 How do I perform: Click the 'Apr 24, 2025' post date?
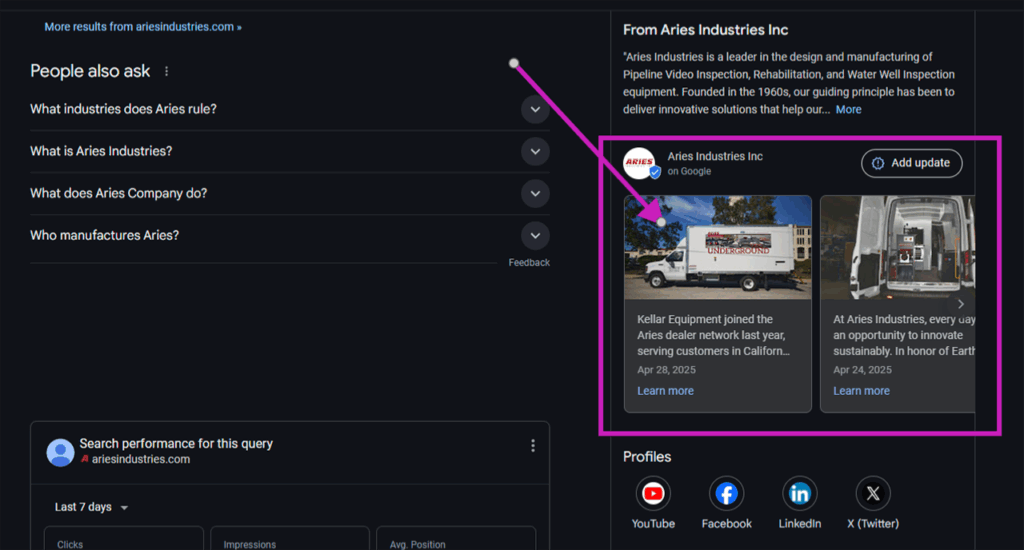862,370
